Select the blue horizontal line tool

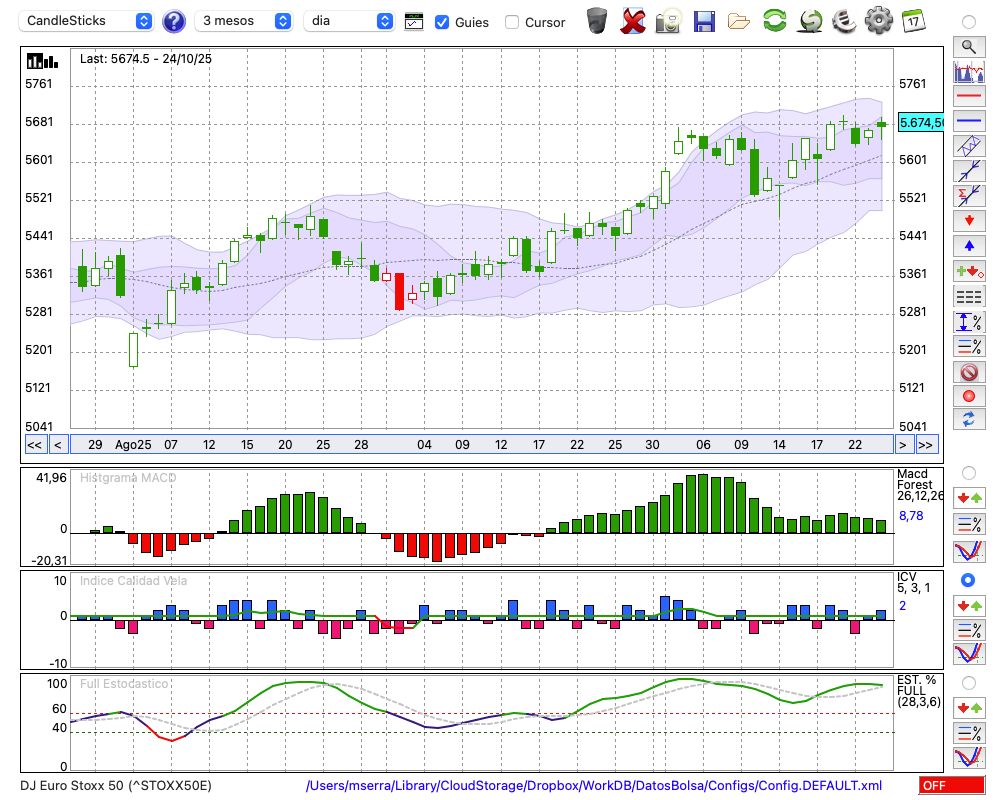(x=968, y=121)
